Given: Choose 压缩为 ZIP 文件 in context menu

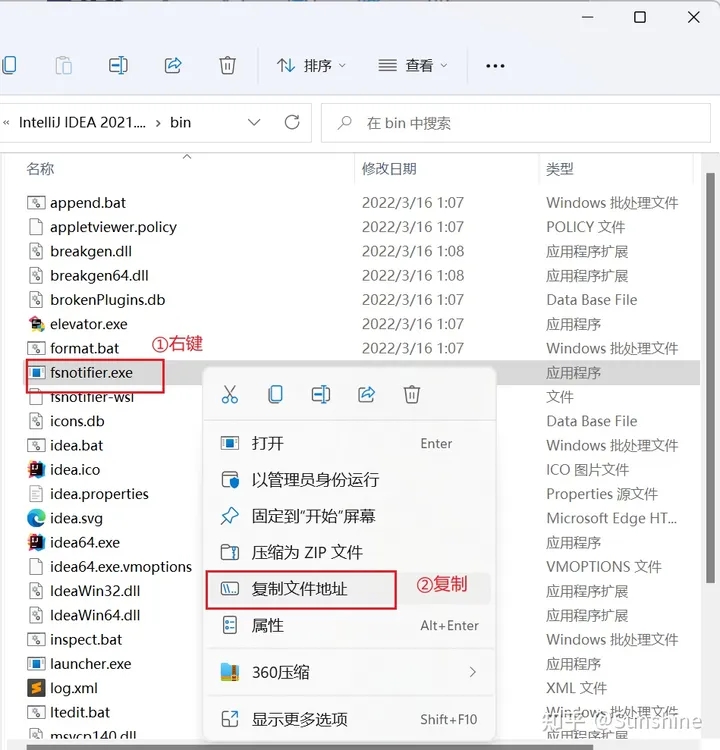Looking at the screenshot, I should point(350,552).
